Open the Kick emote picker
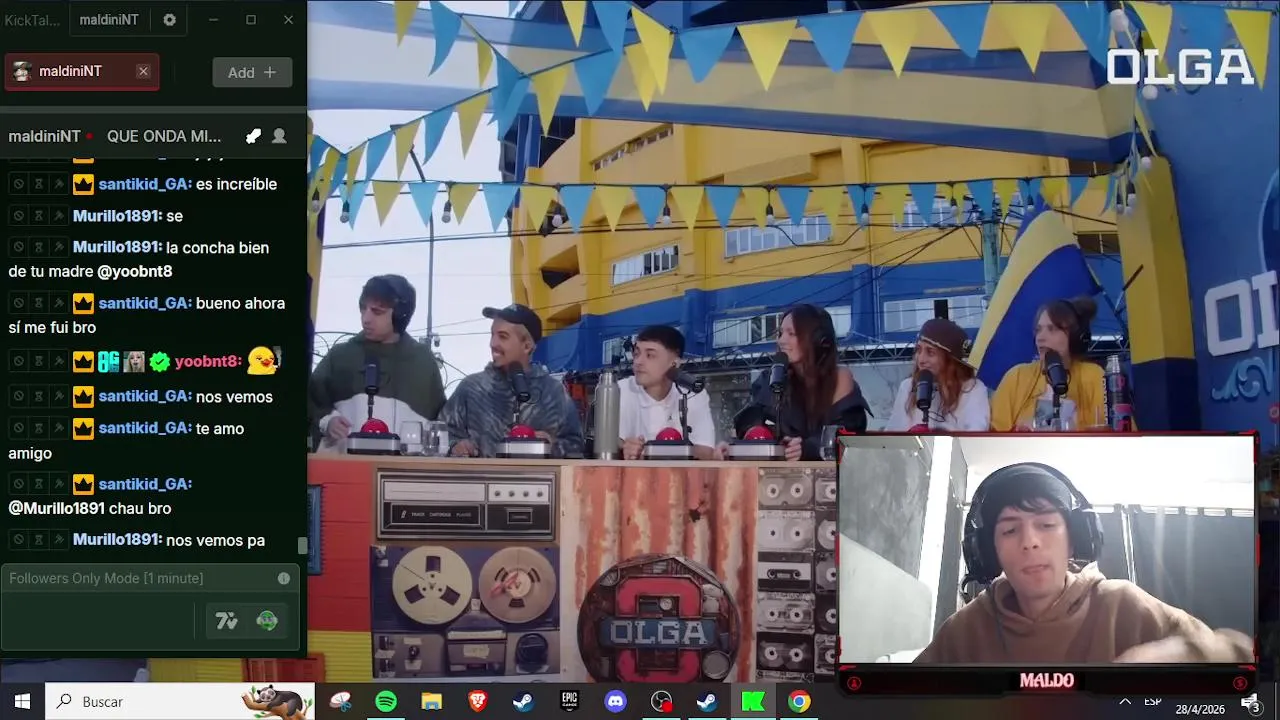The image size is (1280, 720). (267, 621)
